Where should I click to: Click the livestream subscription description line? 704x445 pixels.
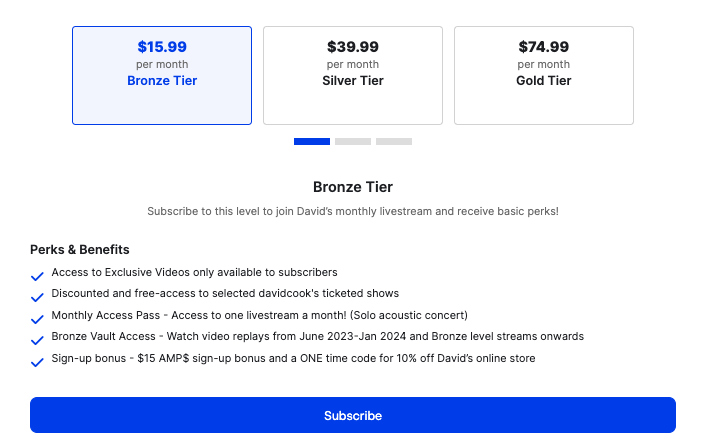[353, 212]
